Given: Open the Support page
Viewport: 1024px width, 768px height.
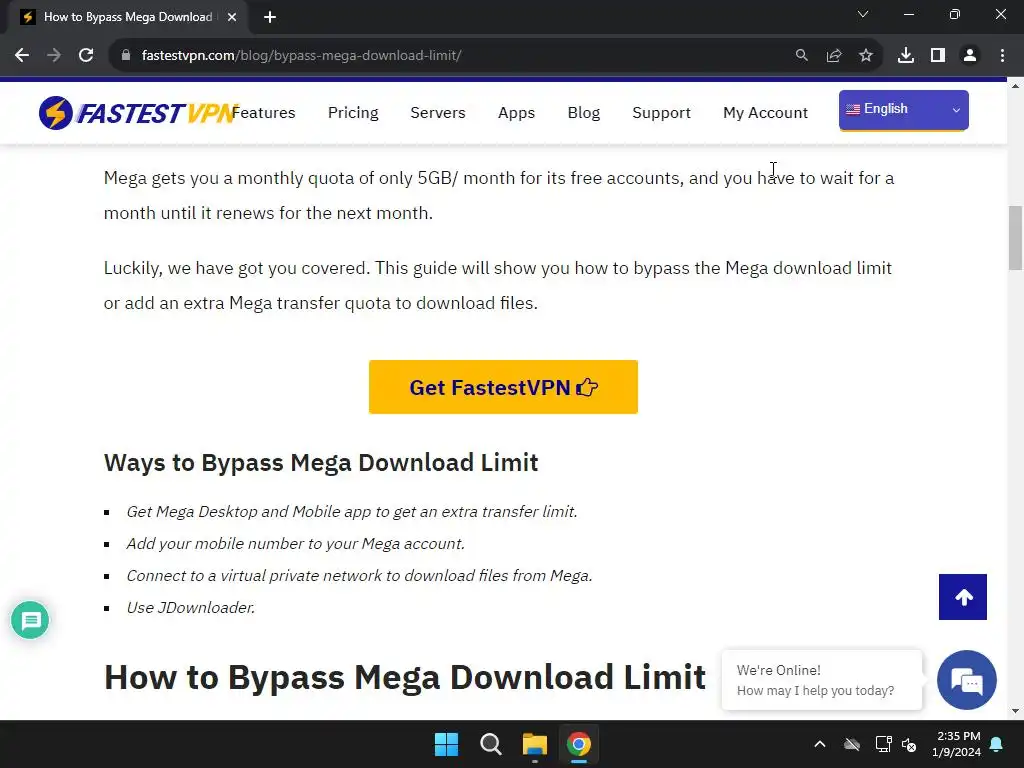Looking at the screenshot, I should [662, 113].
